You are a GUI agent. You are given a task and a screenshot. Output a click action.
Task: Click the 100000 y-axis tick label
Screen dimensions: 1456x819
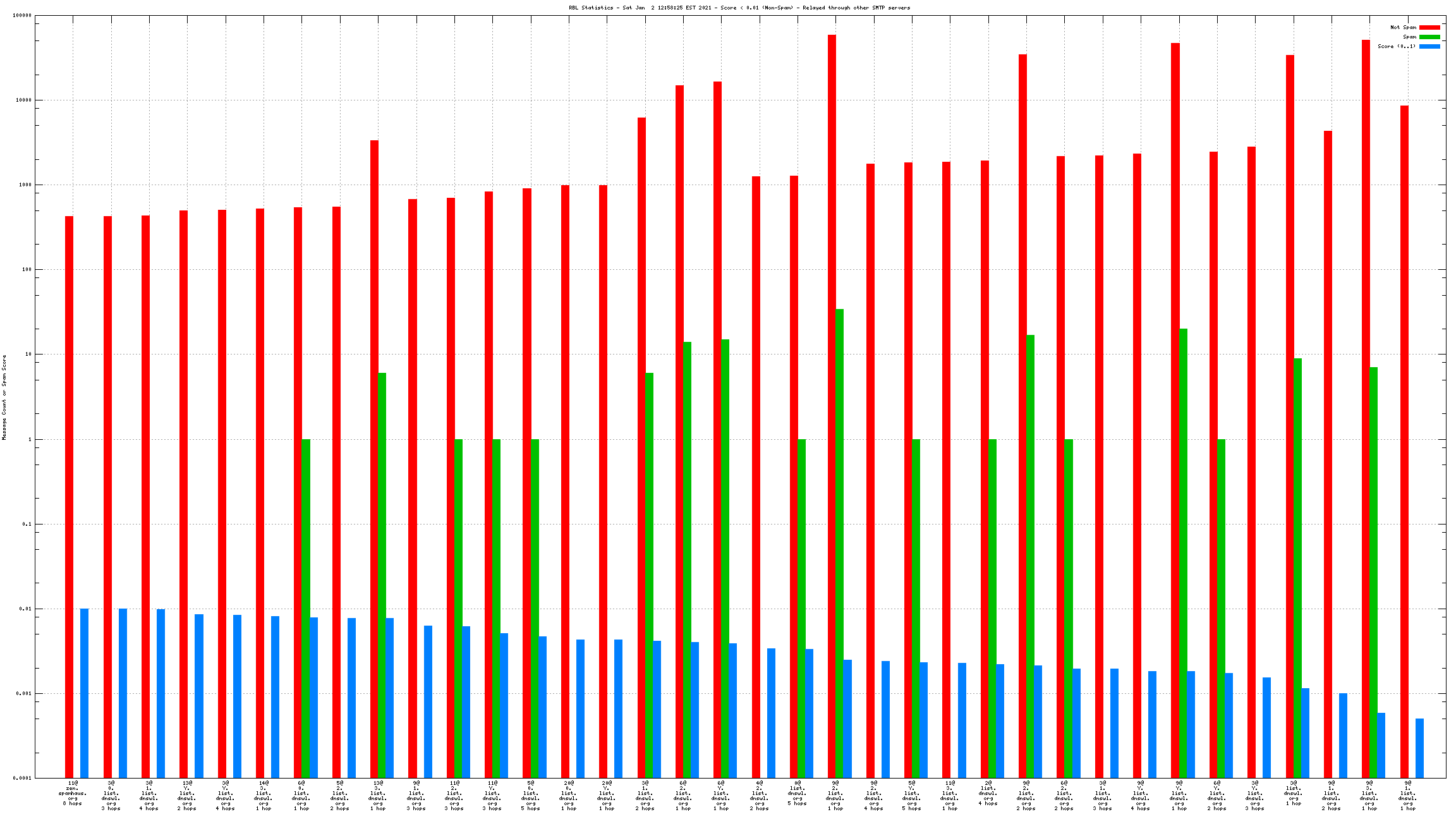(21, 15)
